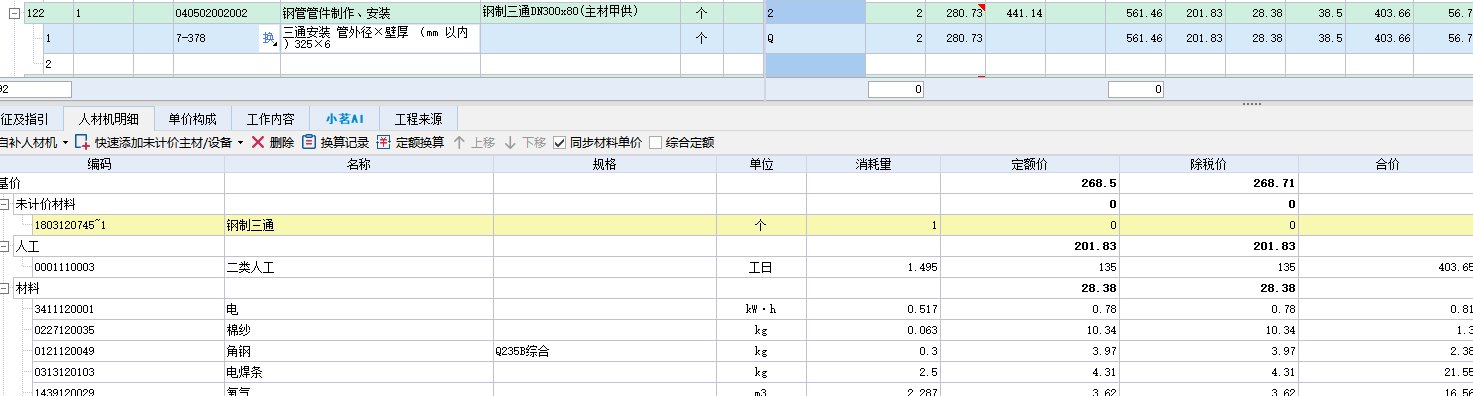Click the 三通安装 管外径×壁厚 description cell
Screen dimensions: 1473x396
coord(380,38)
